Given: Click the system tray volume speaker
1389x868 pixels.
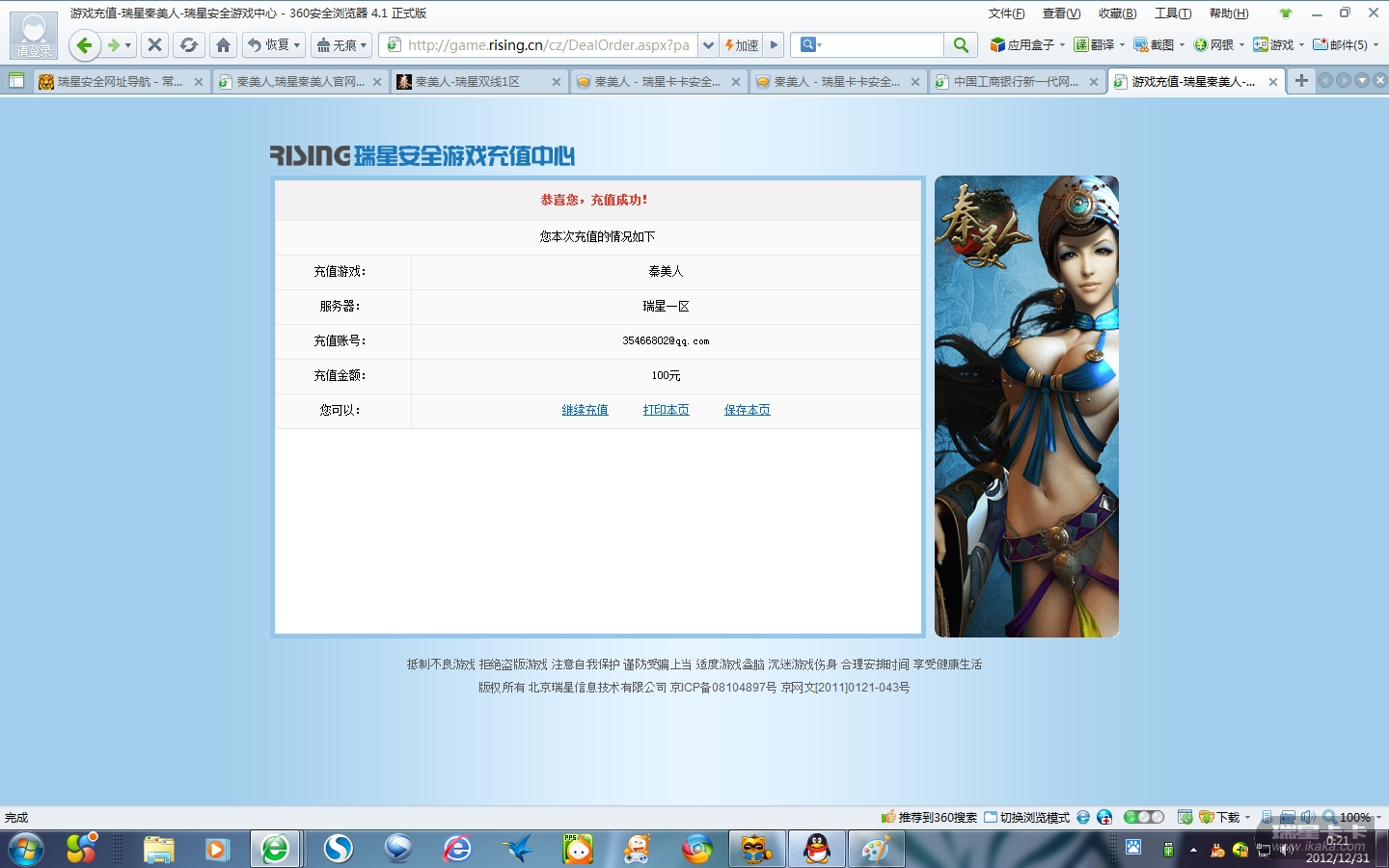Looking at the screenshot, I should click(1287, 850).
